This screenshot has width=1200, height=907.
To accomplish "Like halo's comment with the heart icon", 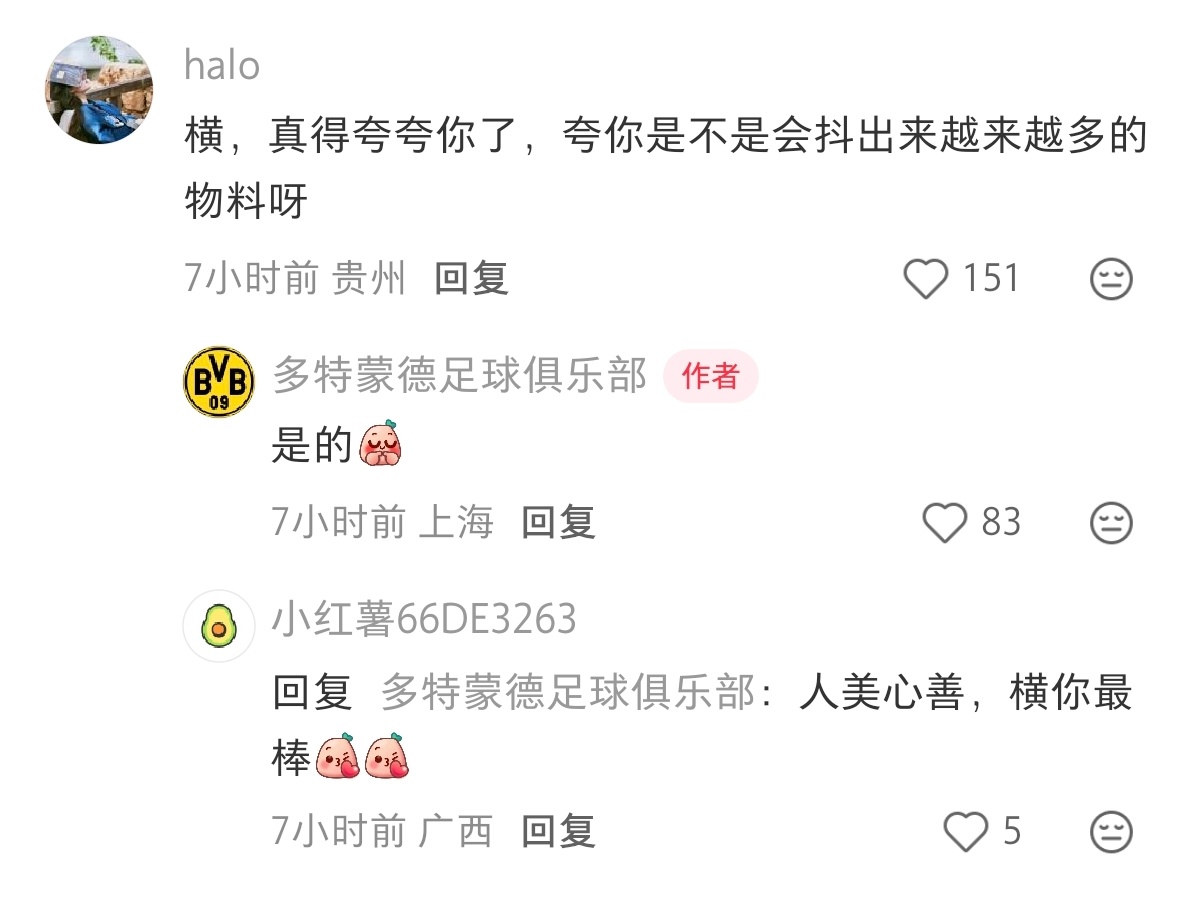I will click(925, 279).
